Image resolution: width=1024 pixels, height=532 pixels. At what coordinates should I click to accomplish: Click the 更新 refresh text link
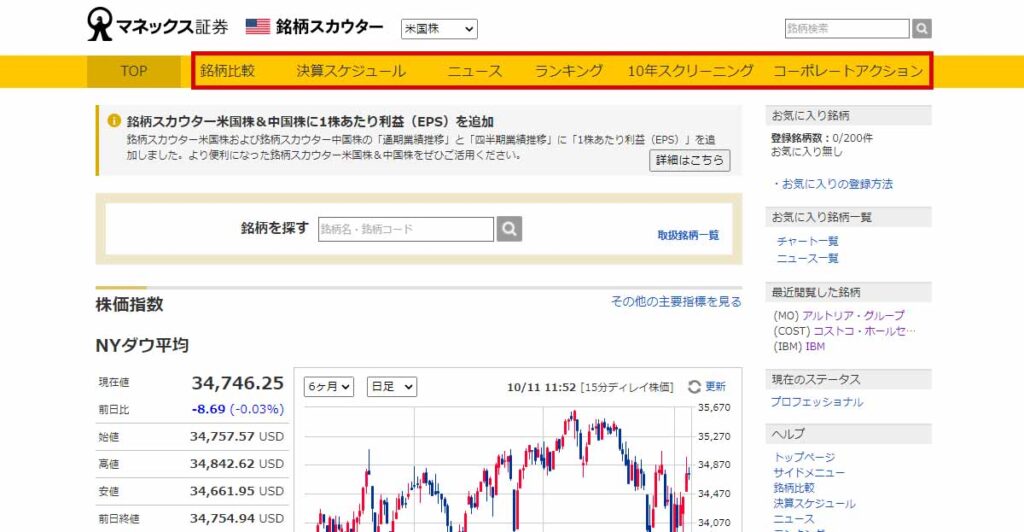pyautogui.click(x=715, y=386)
